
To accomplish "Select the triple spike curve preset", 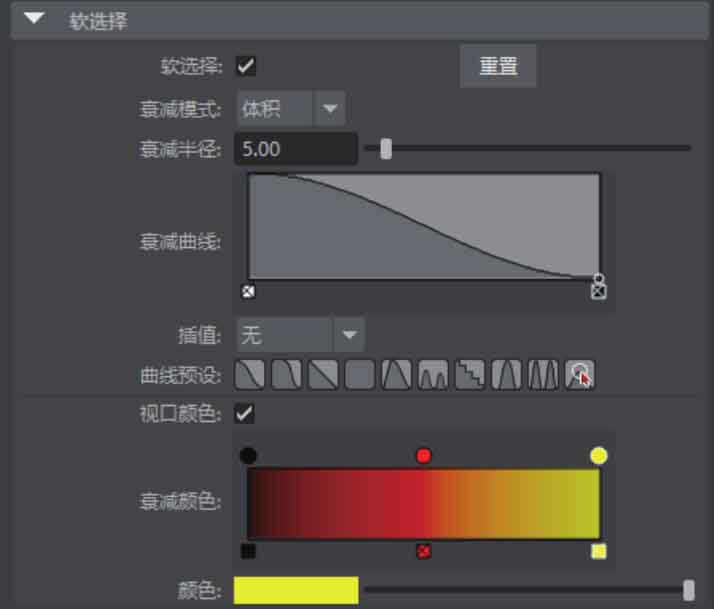I will 543,375.
